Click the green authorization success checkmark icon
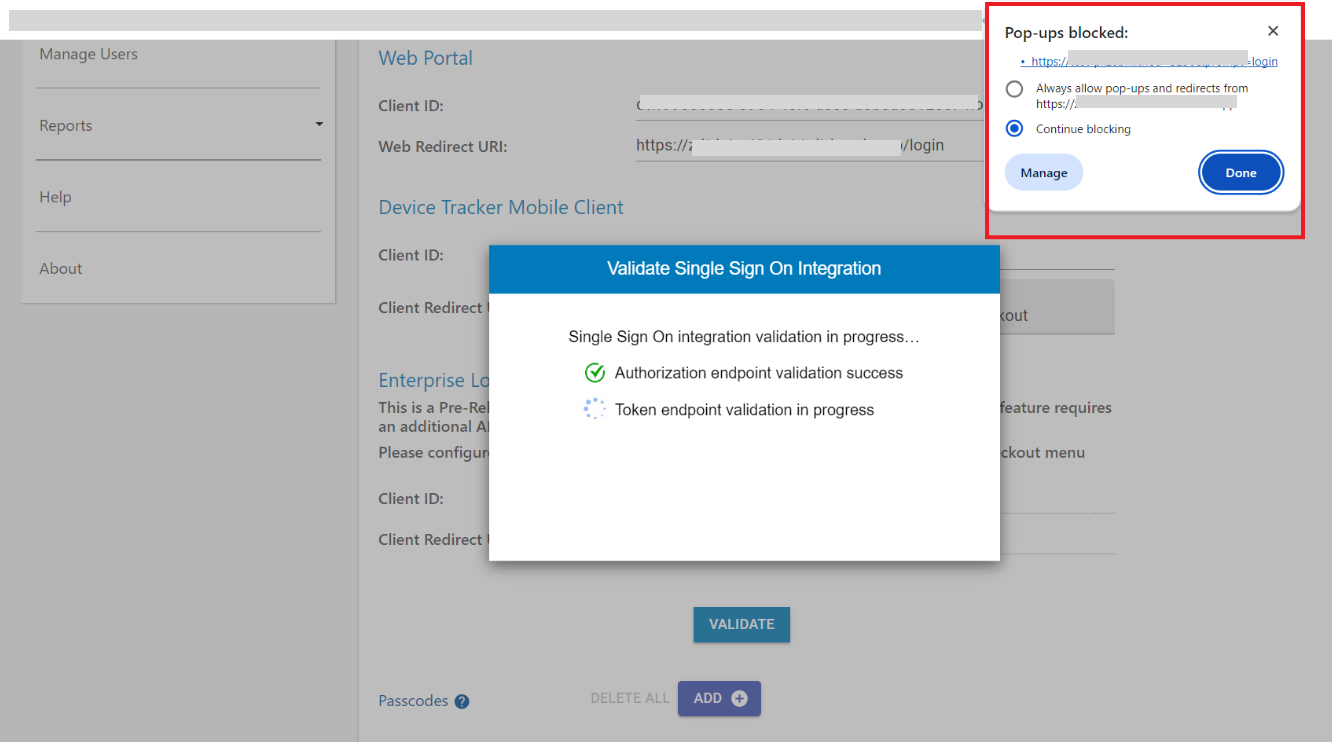 click(595, 373)
